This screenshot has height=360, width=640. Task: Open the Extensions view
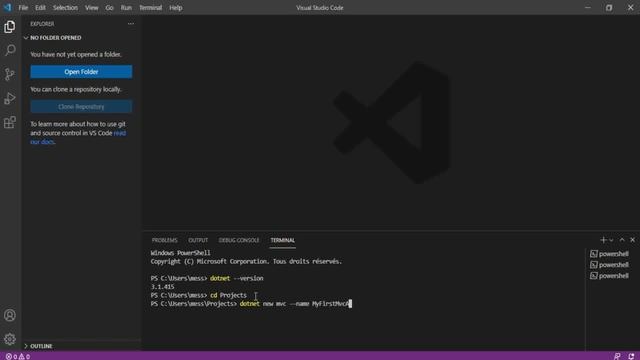click(x=10, y=122)
